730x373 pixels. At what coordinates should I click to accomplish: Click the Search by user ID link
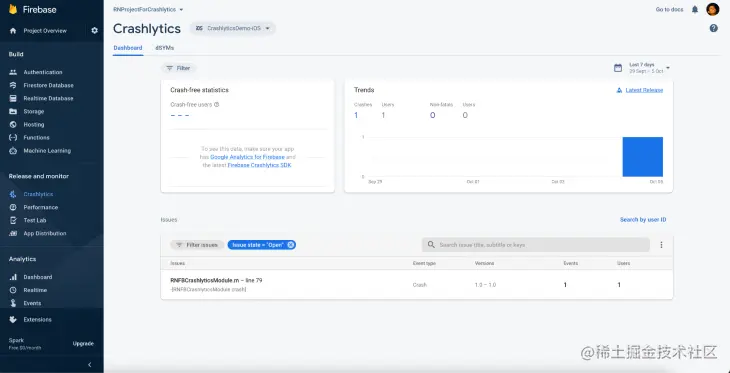[643, 220]
